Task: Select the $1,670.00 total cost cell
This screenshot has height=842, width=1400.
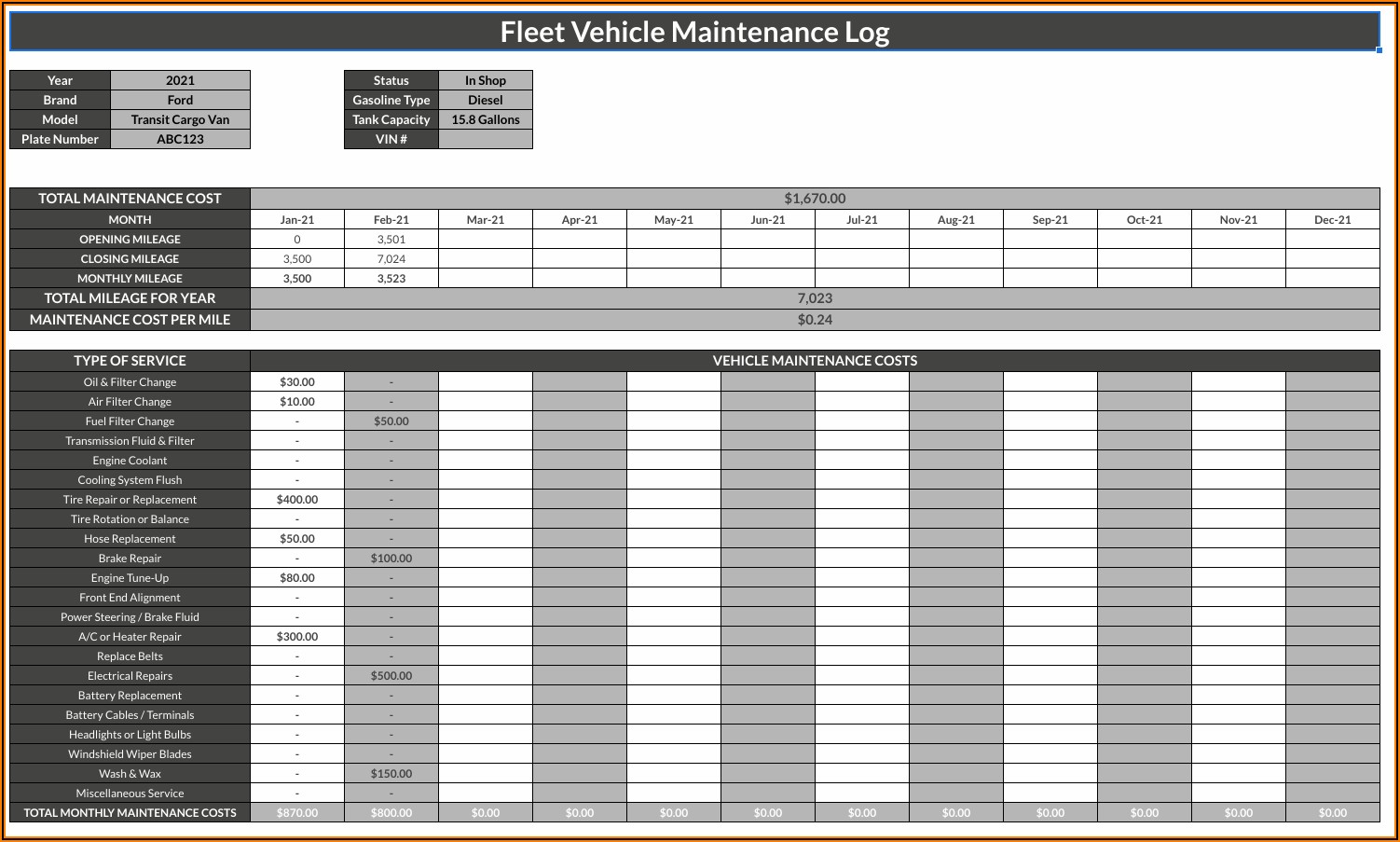Action: (x=815, y=199)
